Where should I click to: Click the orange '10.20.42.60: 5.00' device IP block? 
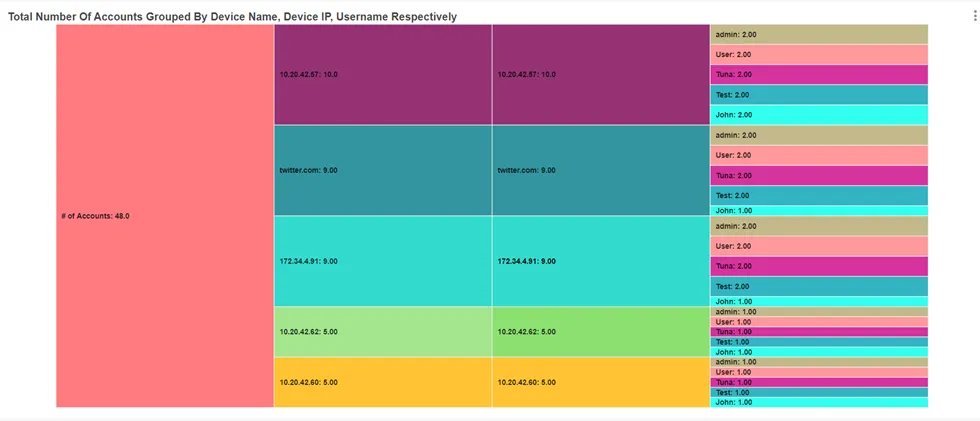pyautogui.click(x=601, y=382)
